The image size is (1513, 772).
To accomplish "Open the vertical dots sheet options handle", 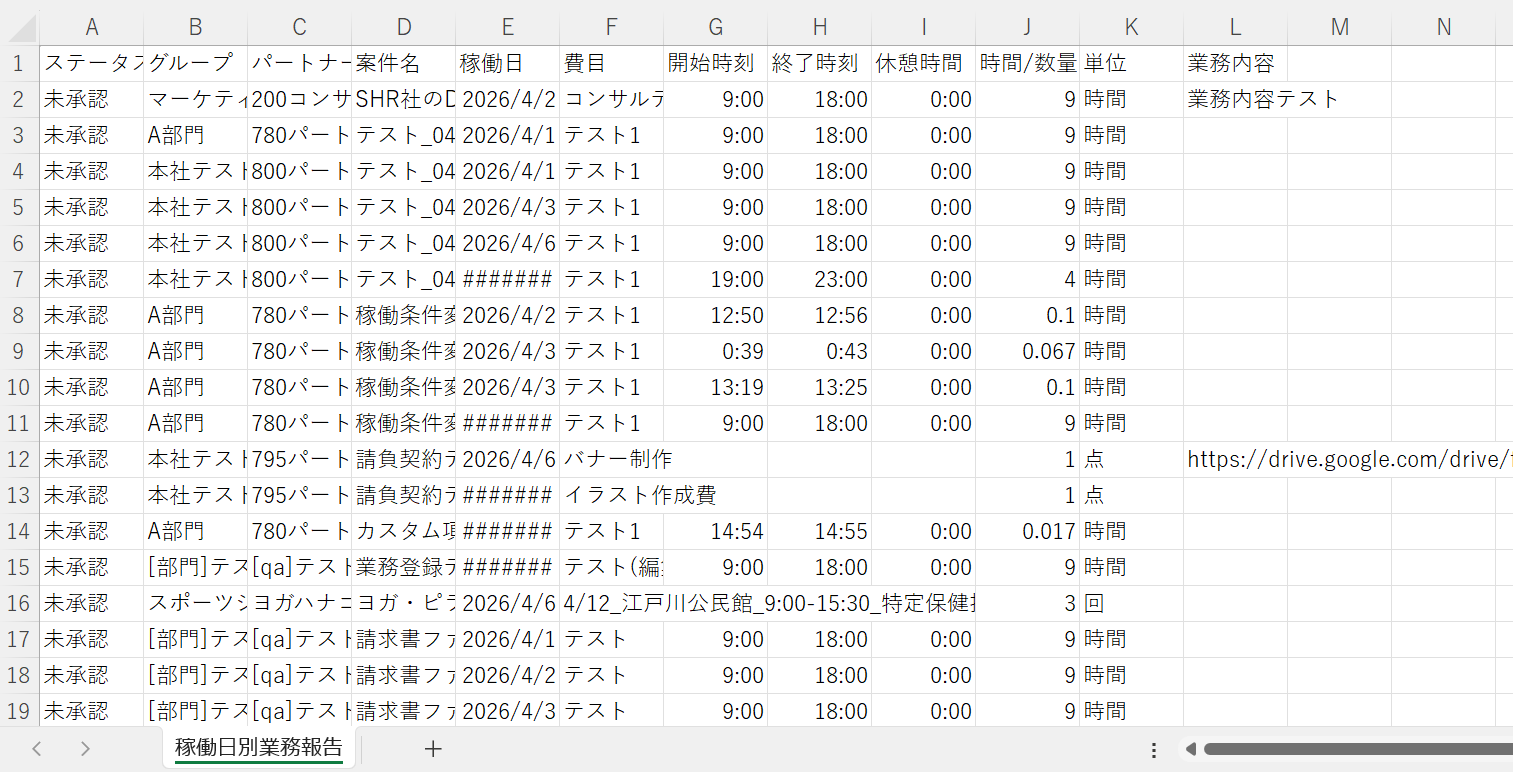I will pyautogui.click(x=1154, y=749).
